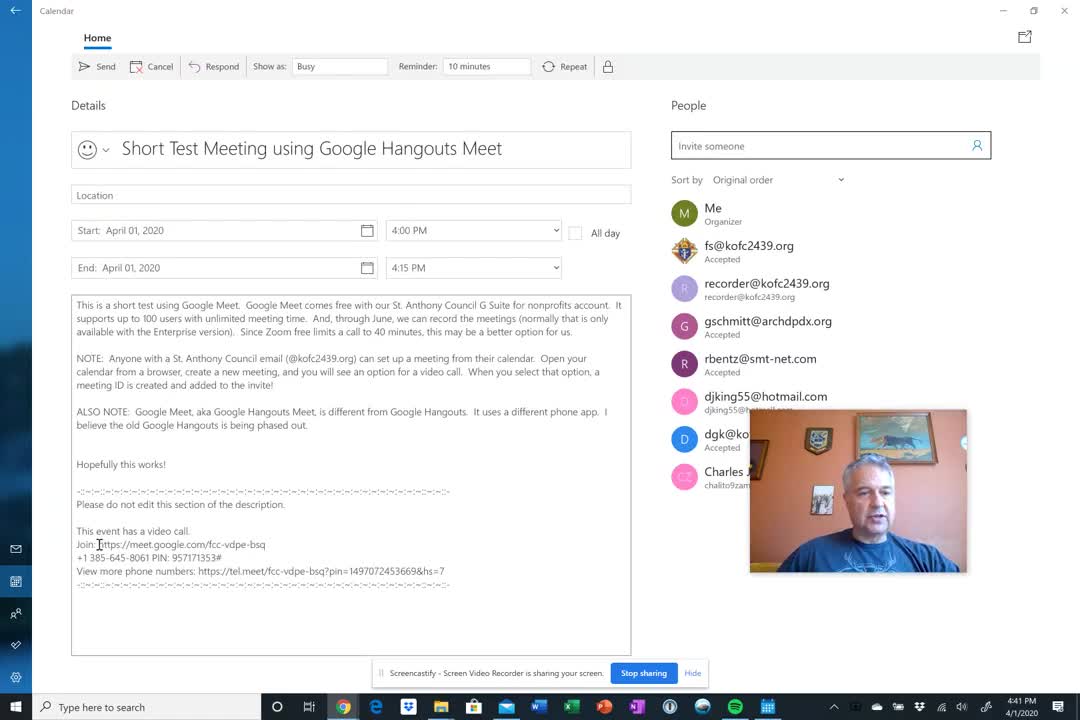Click Stop sharing in the Screencastify bar
Viewport: 1080px width, 720px height.
click(x=644, y=673)
